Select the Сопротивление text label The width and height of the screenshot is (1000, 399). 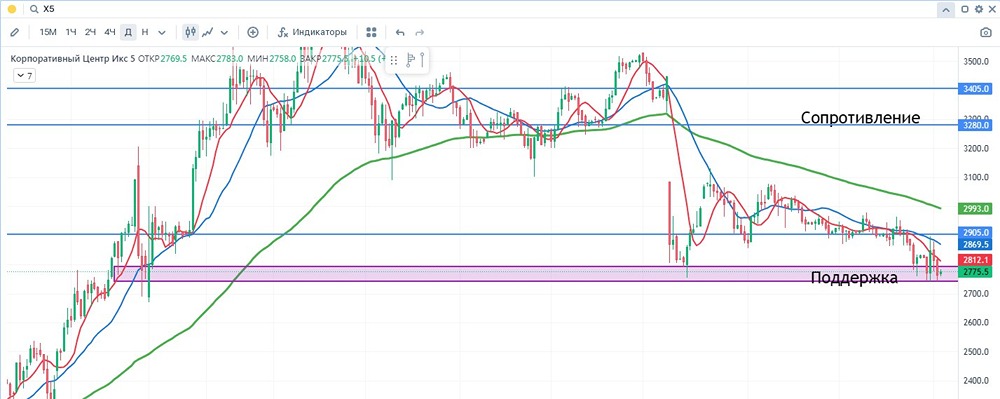pyautogui.click(x=860, y=117)
